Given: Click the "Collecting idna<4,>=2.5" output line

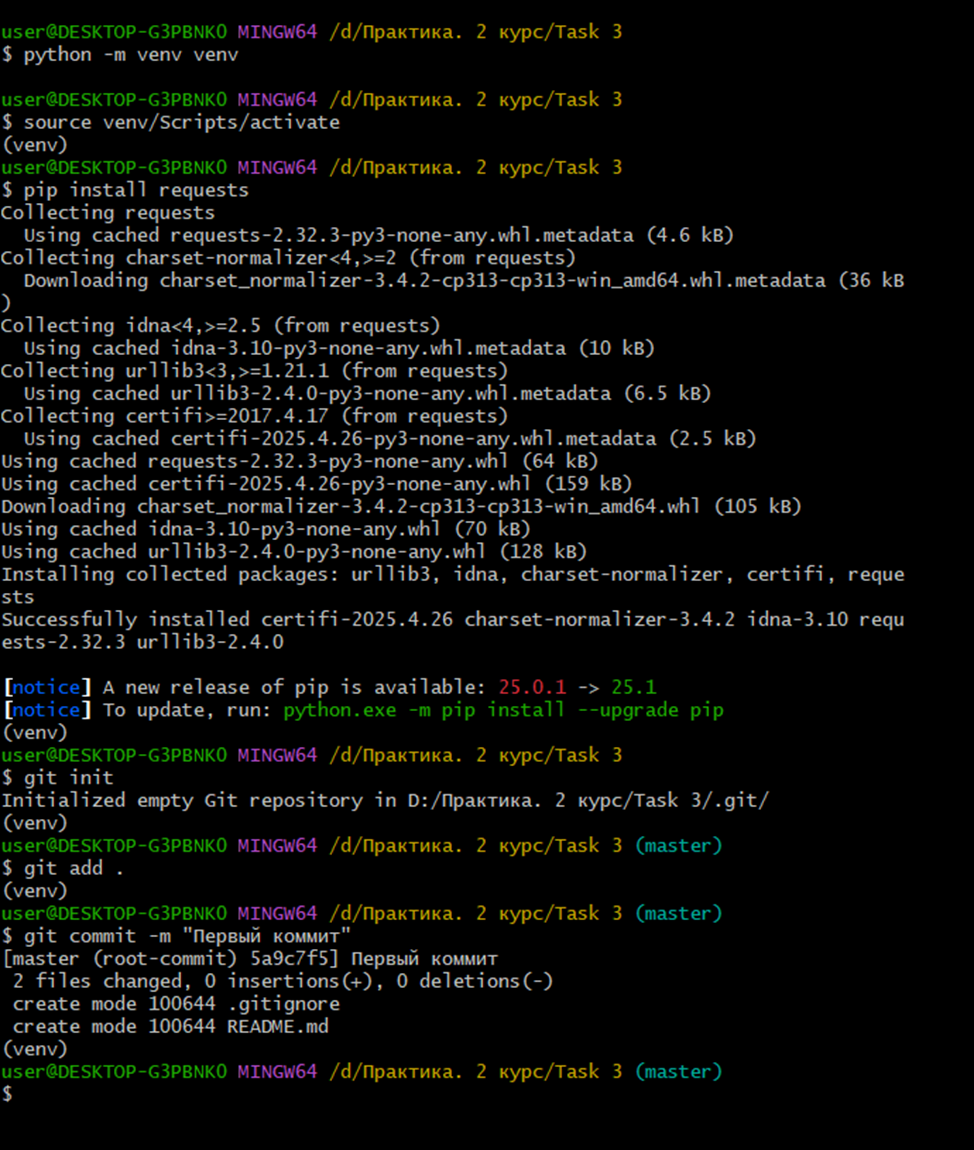Looking at the screenshot, I should point(220,326).
